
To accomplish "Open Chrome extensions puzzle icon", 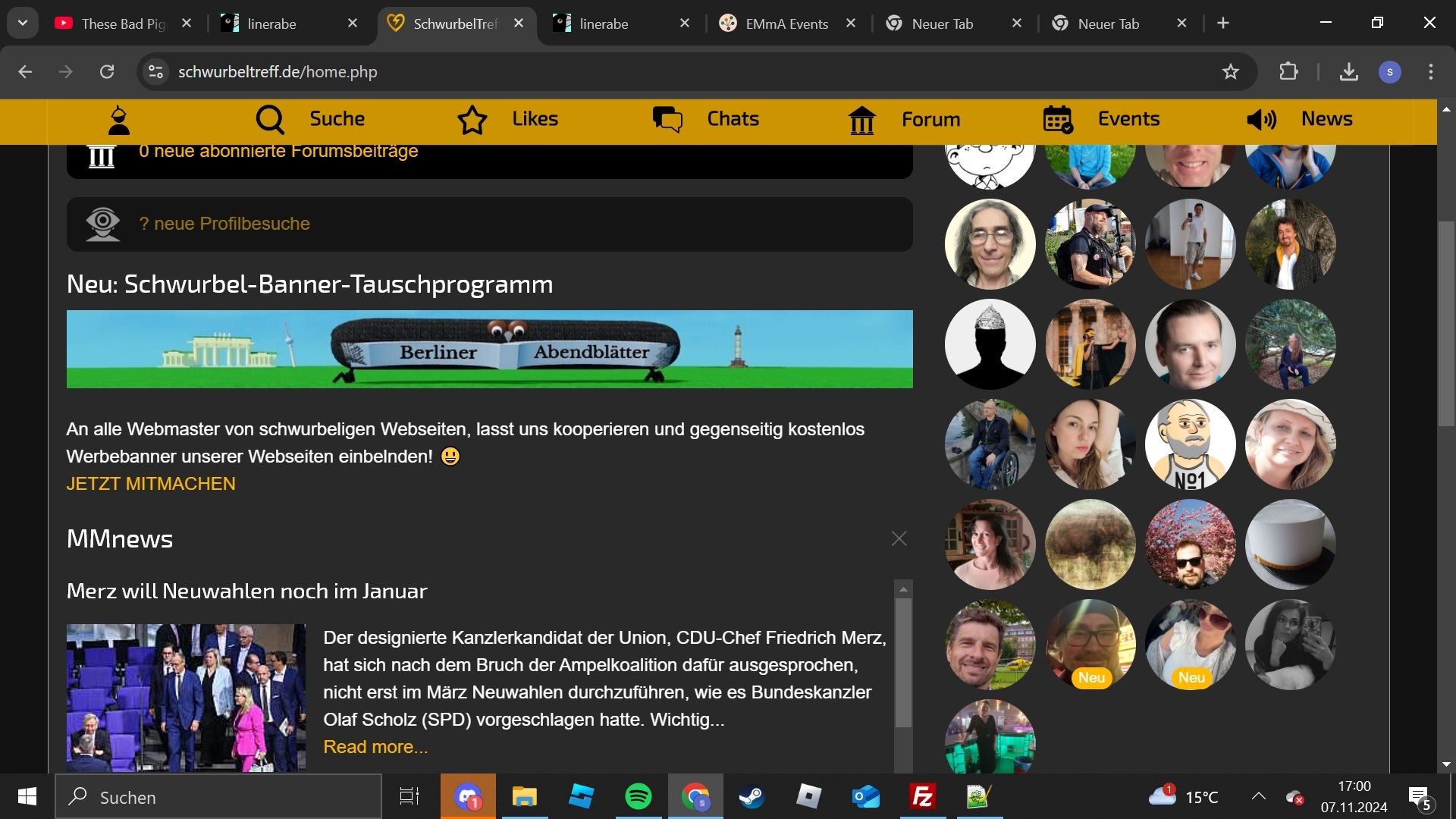I will click(x=1288, y=72).
